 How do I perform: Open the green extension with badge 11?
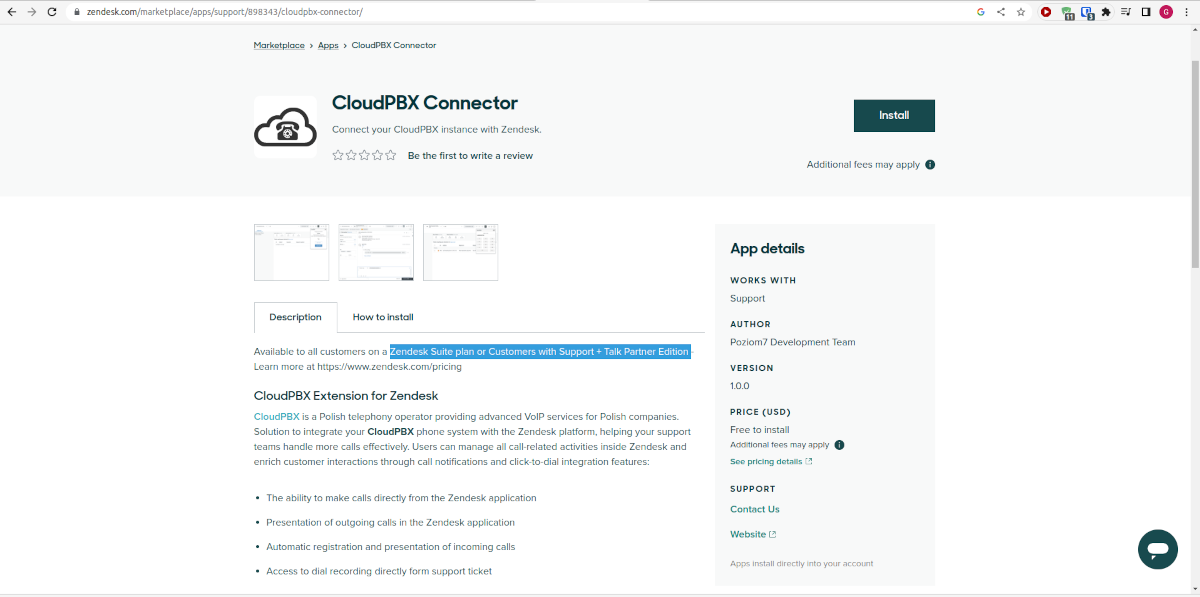1067,13
